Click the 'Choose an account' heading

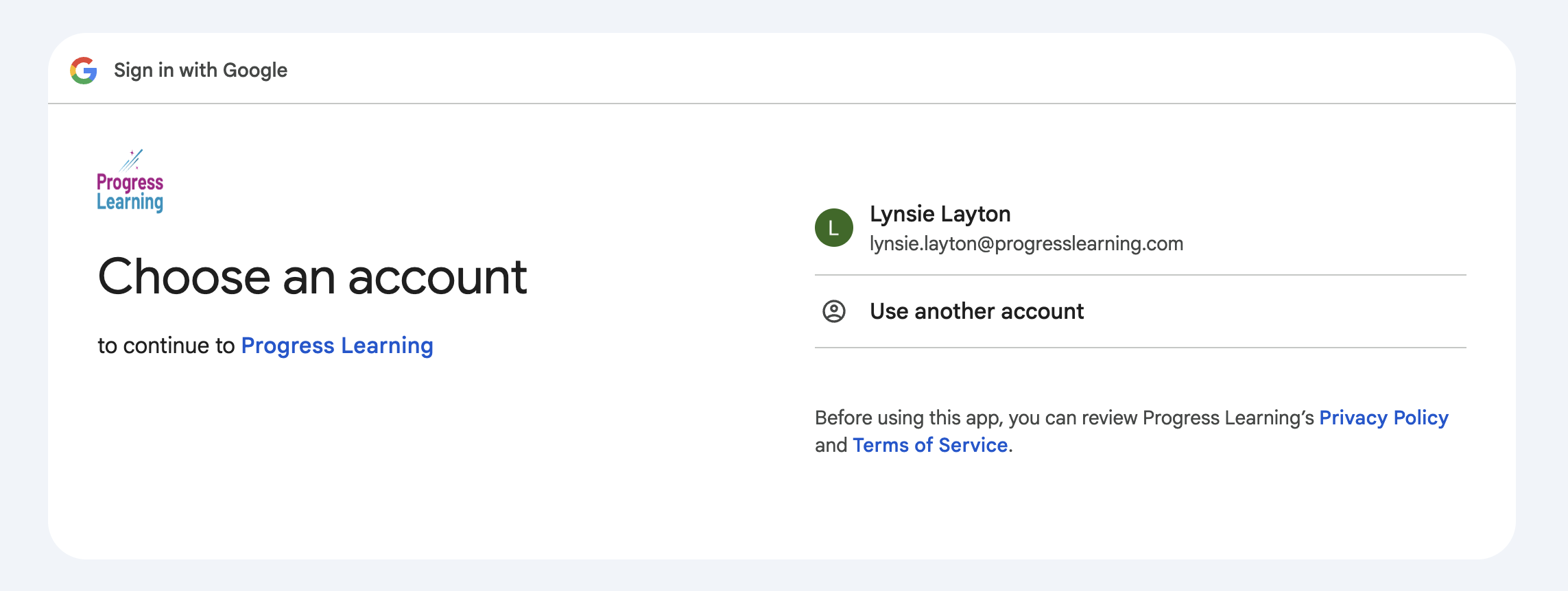[313, 277]
